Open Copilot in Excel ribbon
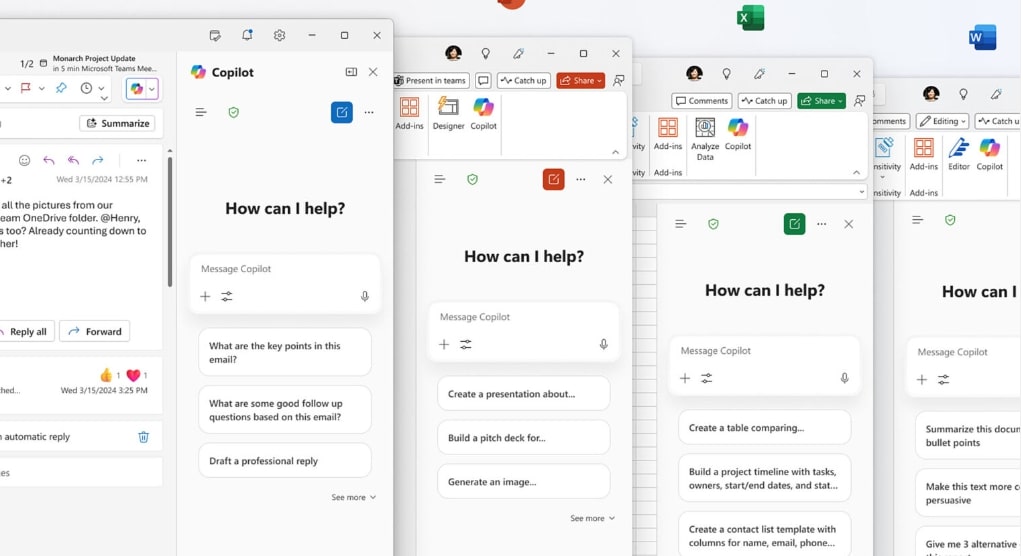The width and height of the screenshot is (1023, 556). pos(738,134)
